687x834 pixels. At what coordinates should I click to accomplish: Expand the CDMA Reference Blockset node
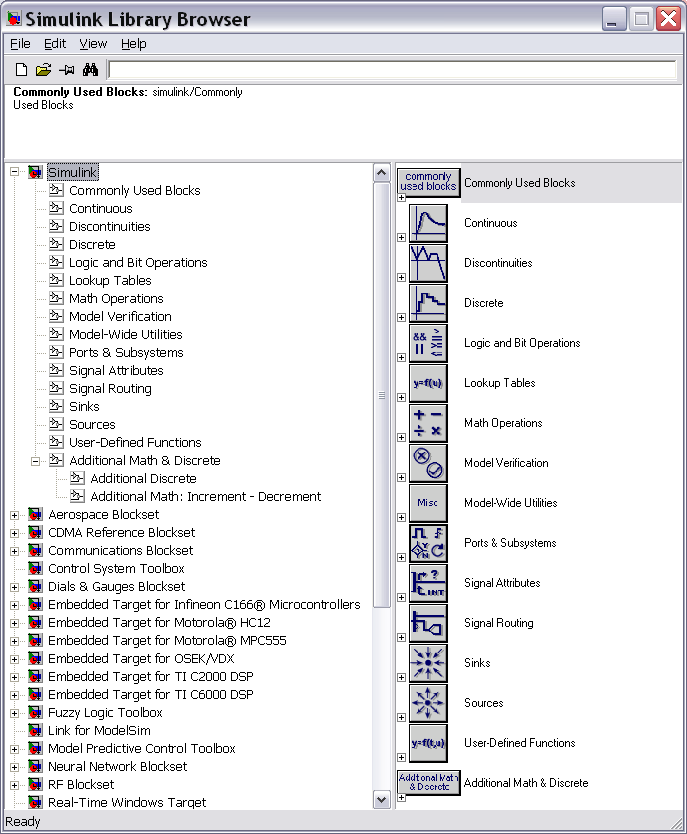[14, 533]
